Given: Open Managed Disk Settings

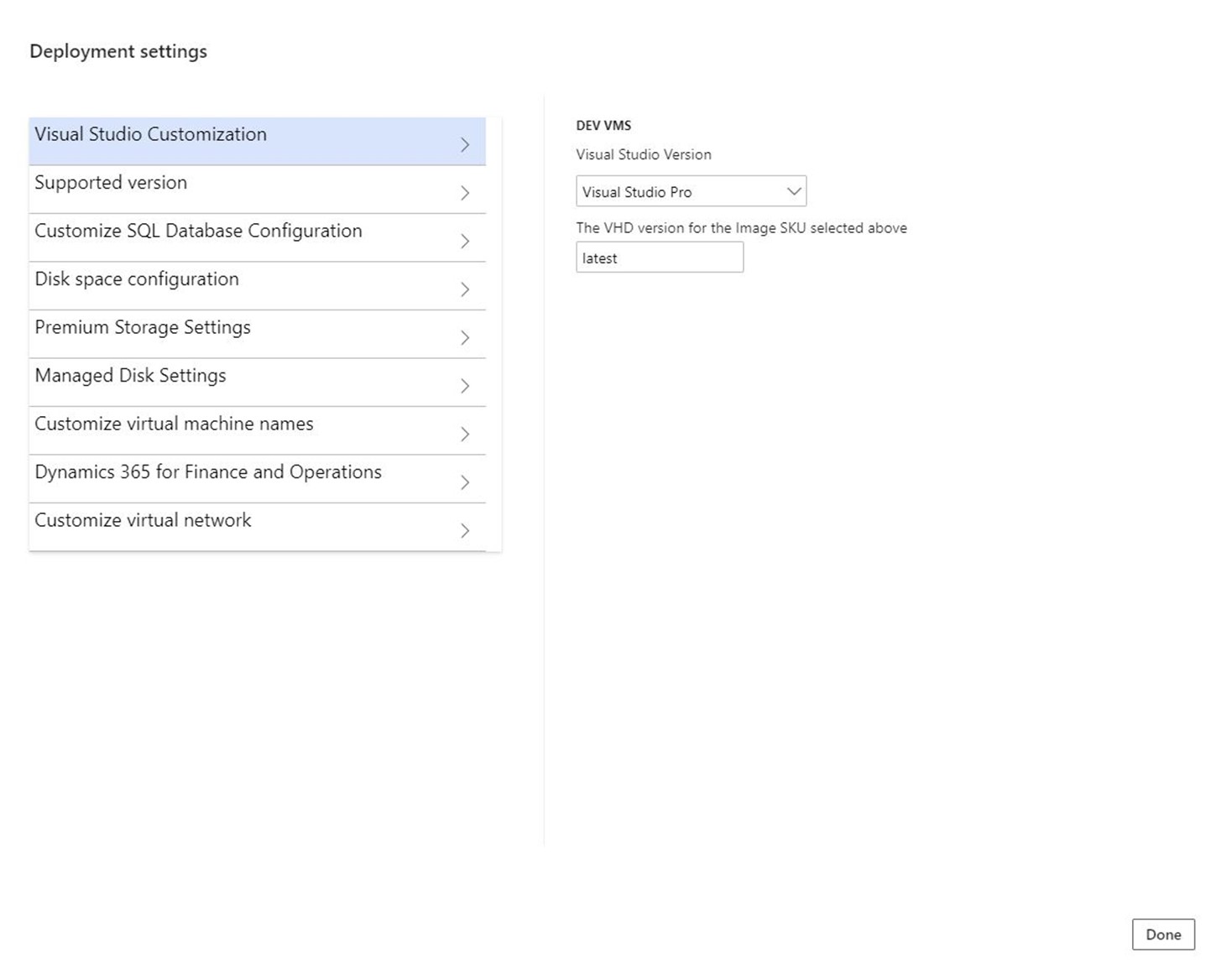Looking at the screenshot, I should (257, 383).
